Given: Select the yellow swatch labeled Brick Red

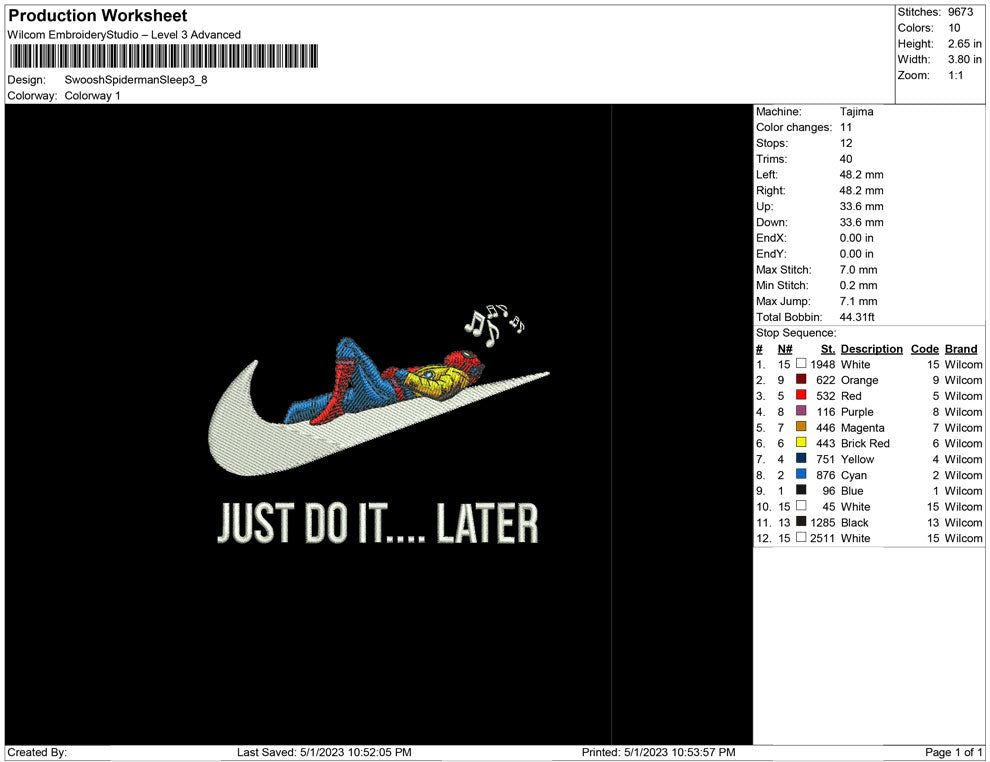Looking at the screenshot, I should [x=801, y=442].
